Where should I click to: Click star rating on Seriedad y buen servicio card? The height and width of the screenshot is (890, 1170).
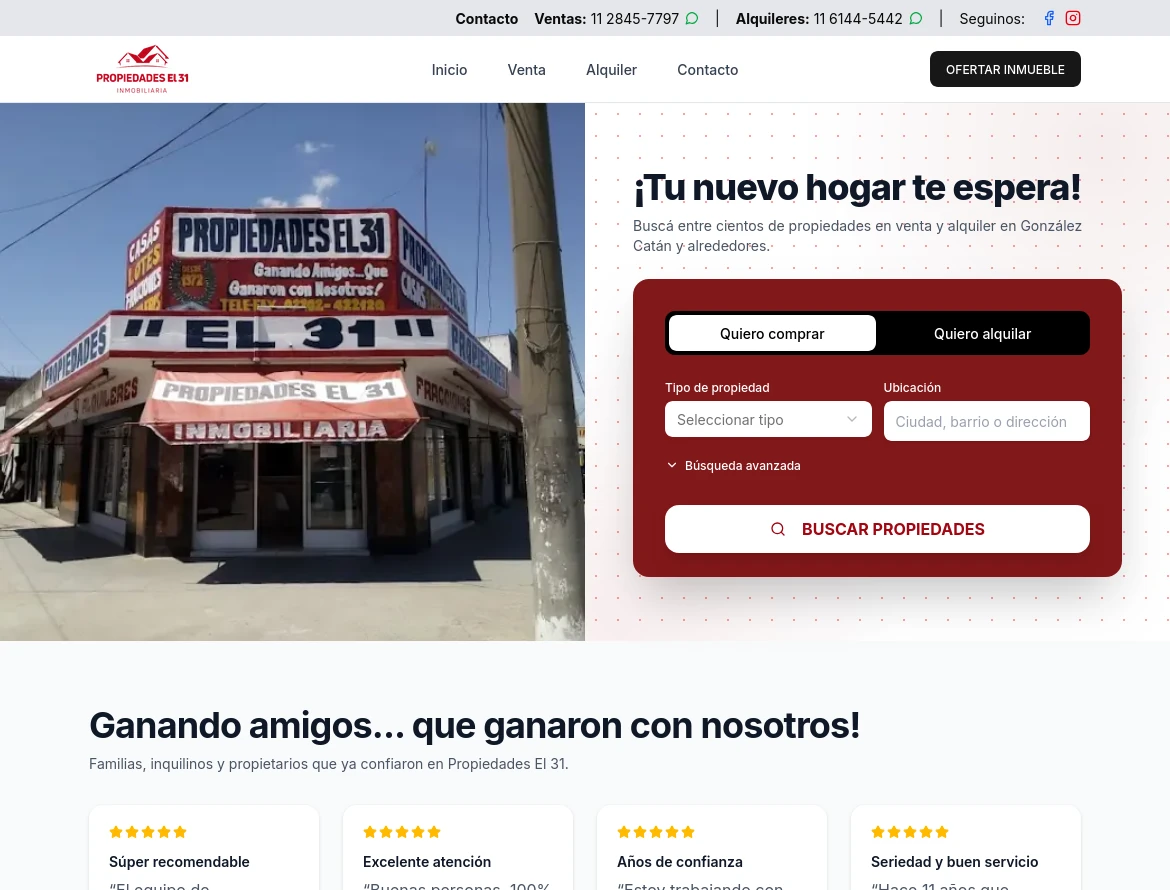(910, 832)
